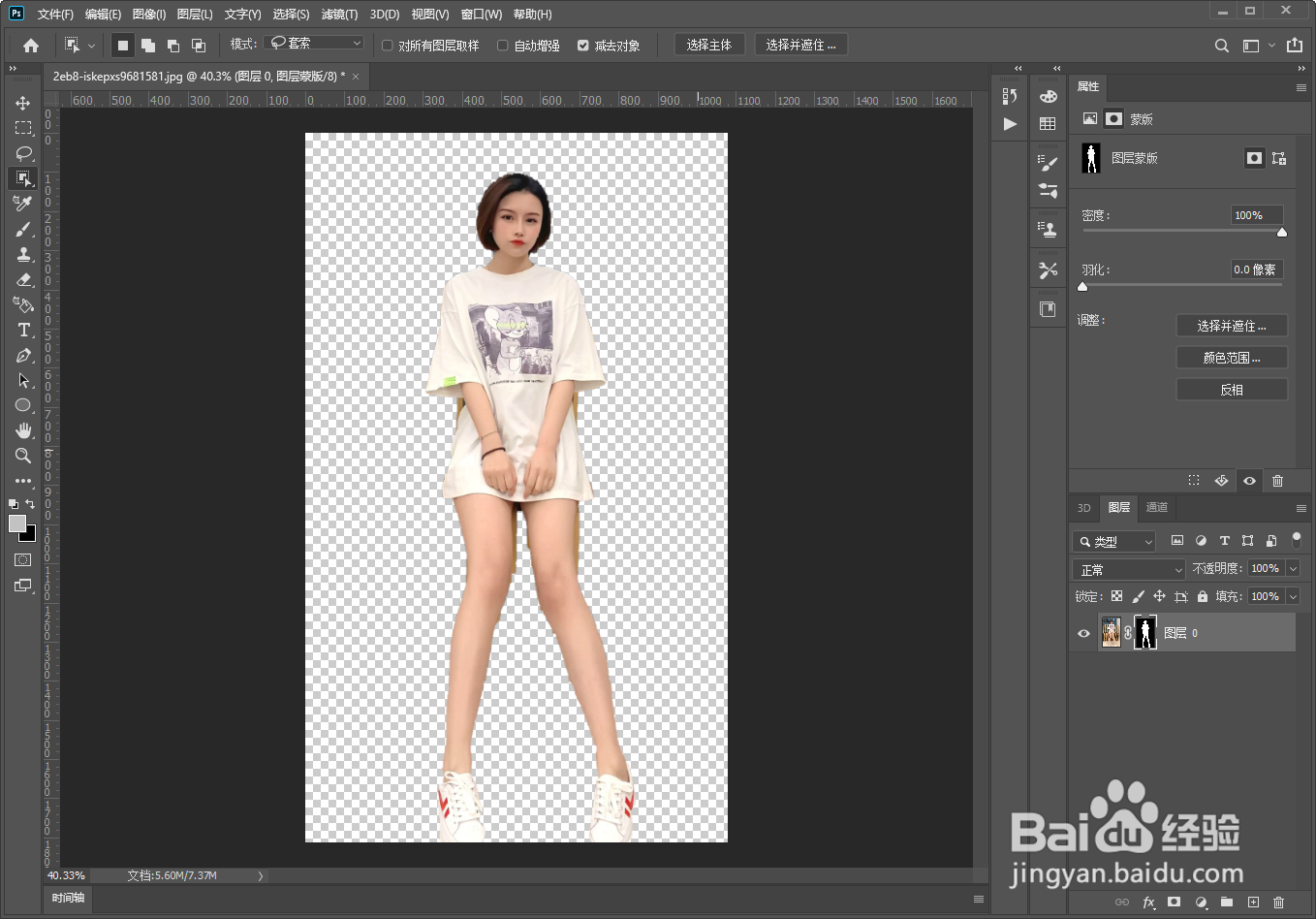Select the Layer 0 mask thumbnail

pyautogui.click(x=1145, y=633)
